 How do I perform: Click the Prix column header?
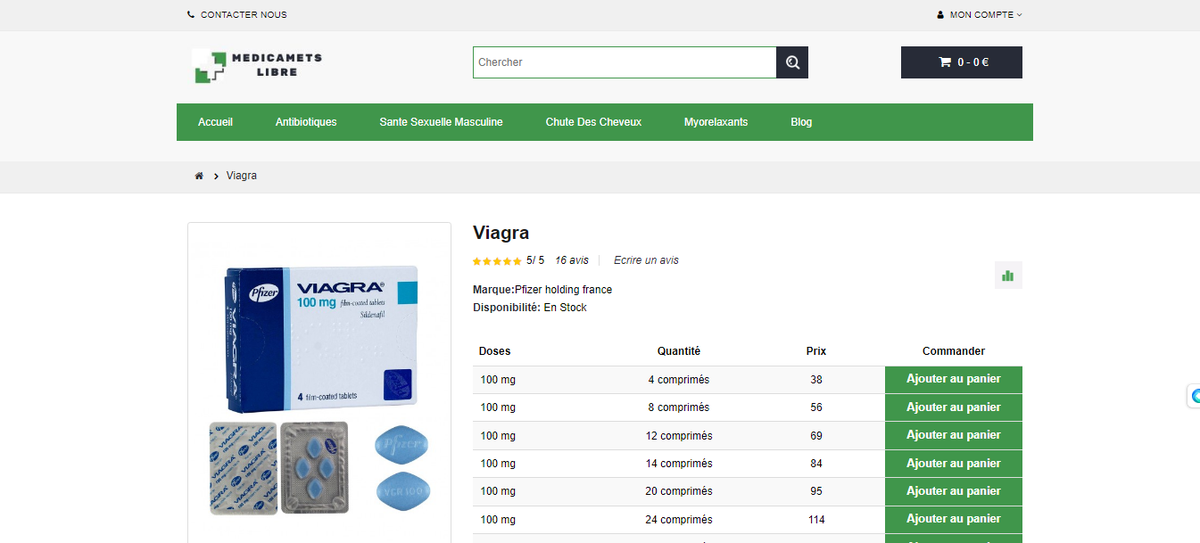click(x=816, y=351)
